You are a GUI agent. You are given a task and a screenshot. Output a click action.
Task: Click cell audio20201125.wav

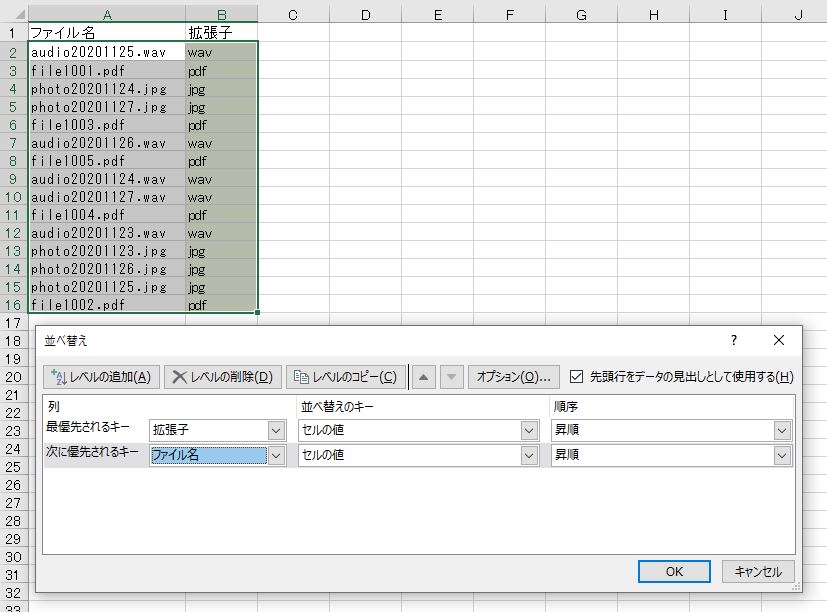pyautogui.click(x=107, y=52)
